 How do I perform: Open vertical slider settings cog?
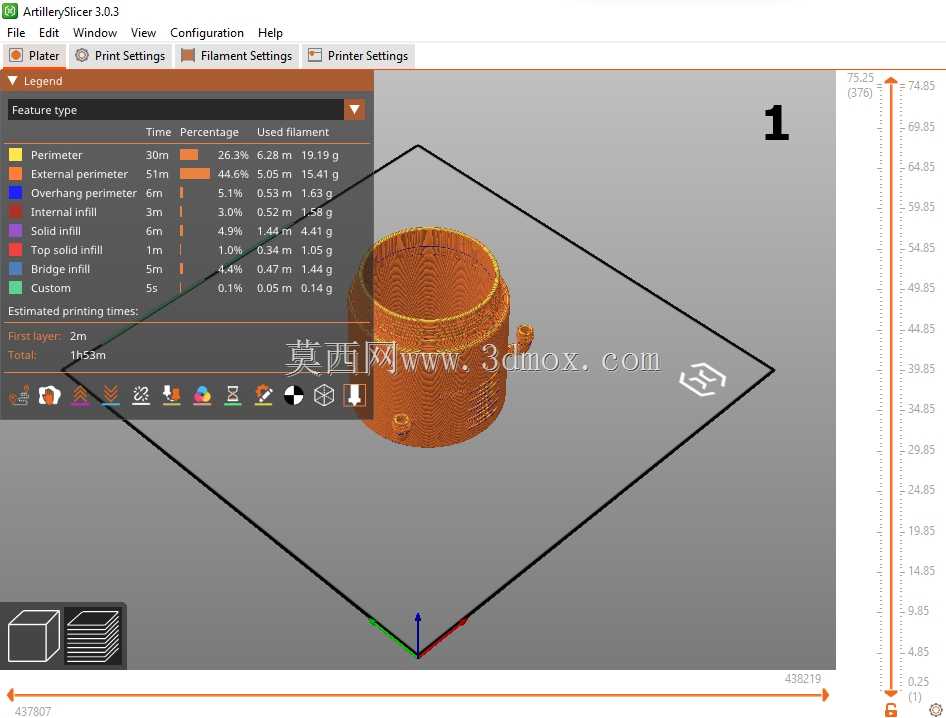point(936,710)
